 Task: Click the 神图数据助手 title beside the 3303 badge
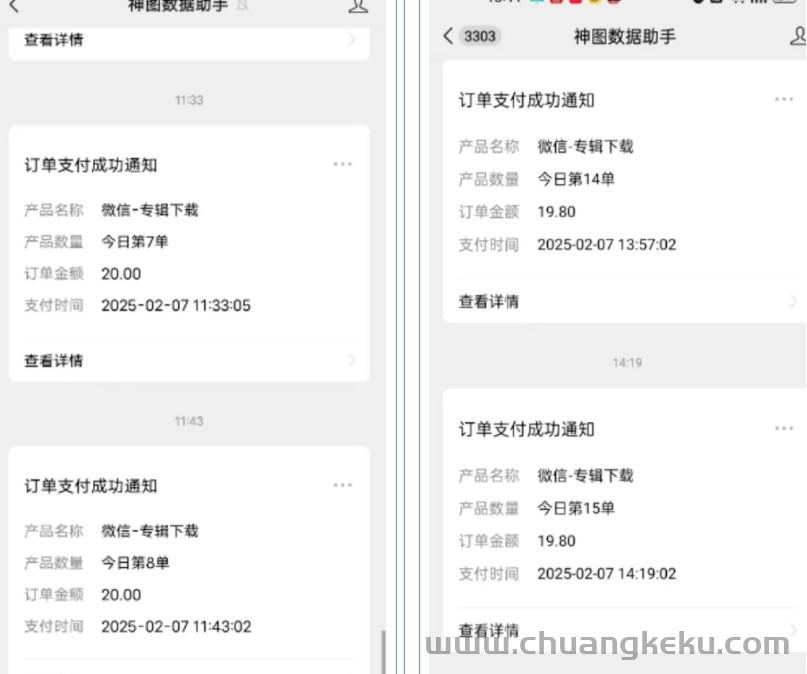point(624,37)
